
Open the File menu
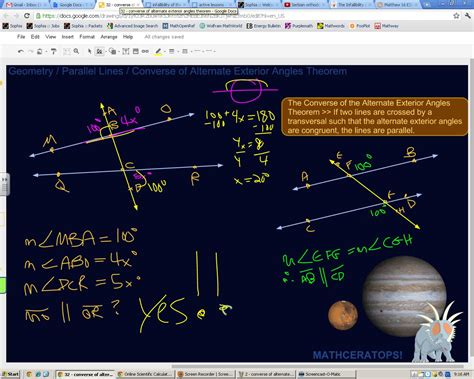tap(21, 37)
